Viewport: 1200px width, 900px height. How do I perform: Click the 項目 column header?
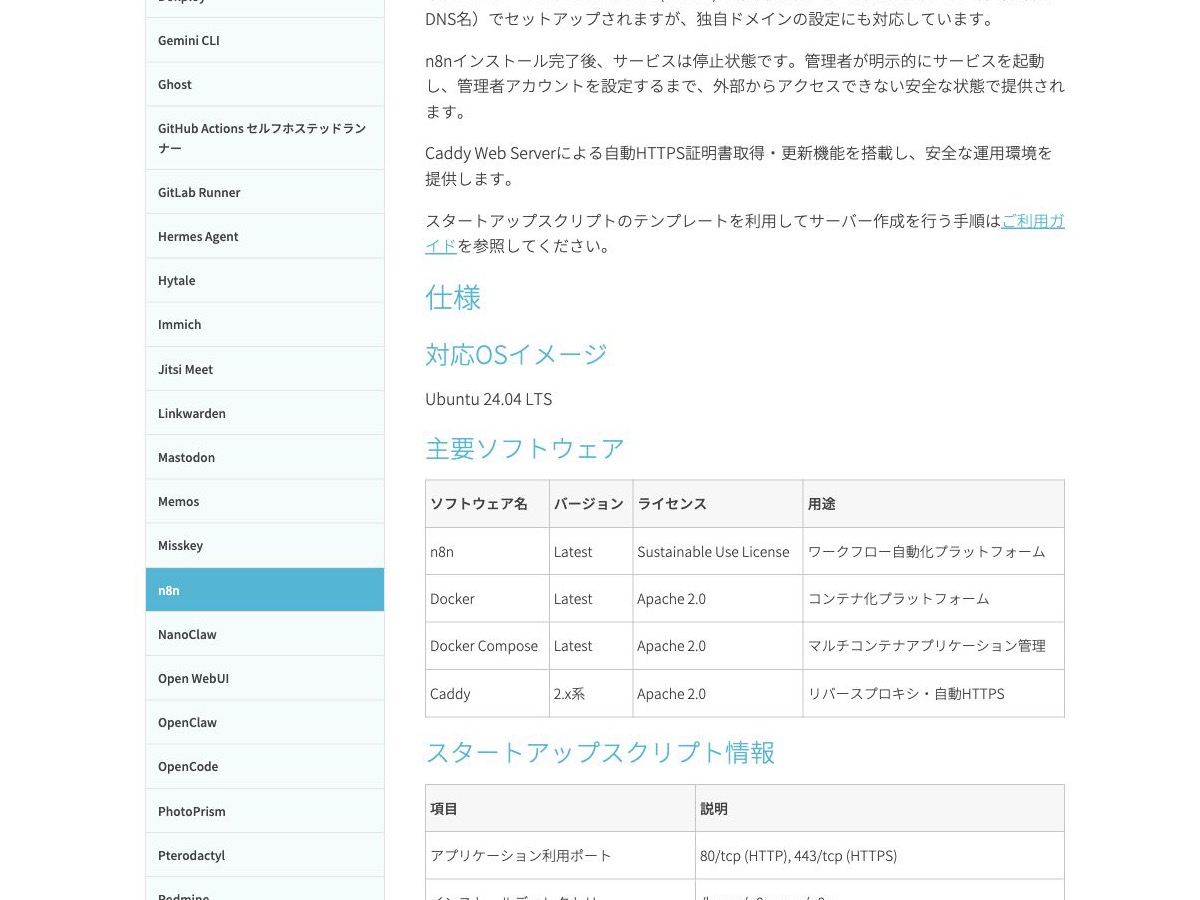coord(560,808)
